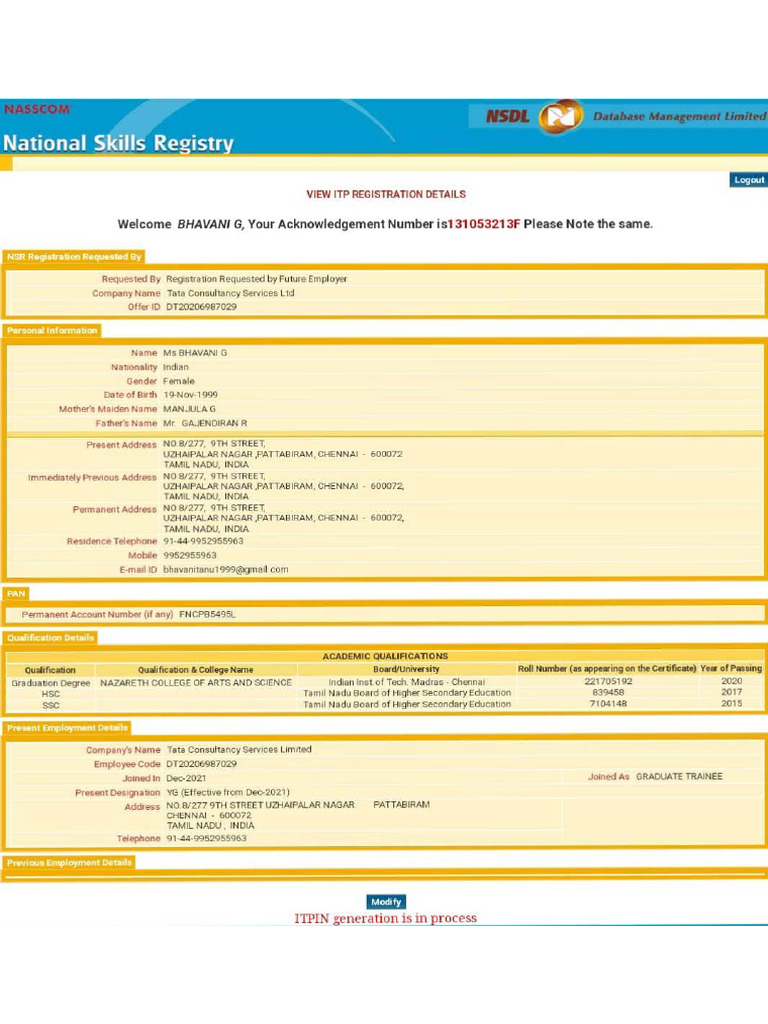The height and width of the screenshot is (1024, 768).
Task: Click the Nationality value 'Indian'
Action: pyautogui.click(x=176, y=367)
